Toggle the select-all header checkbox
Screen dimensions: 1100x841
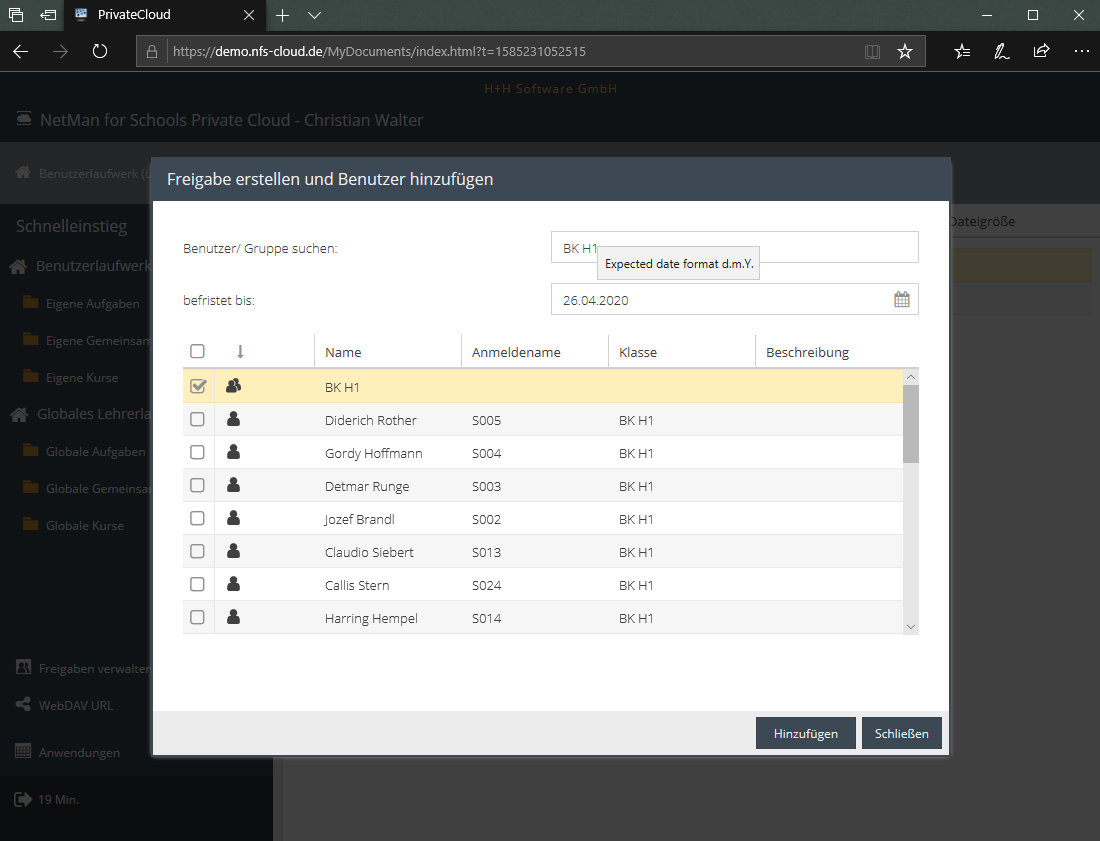tap(198, 351)
